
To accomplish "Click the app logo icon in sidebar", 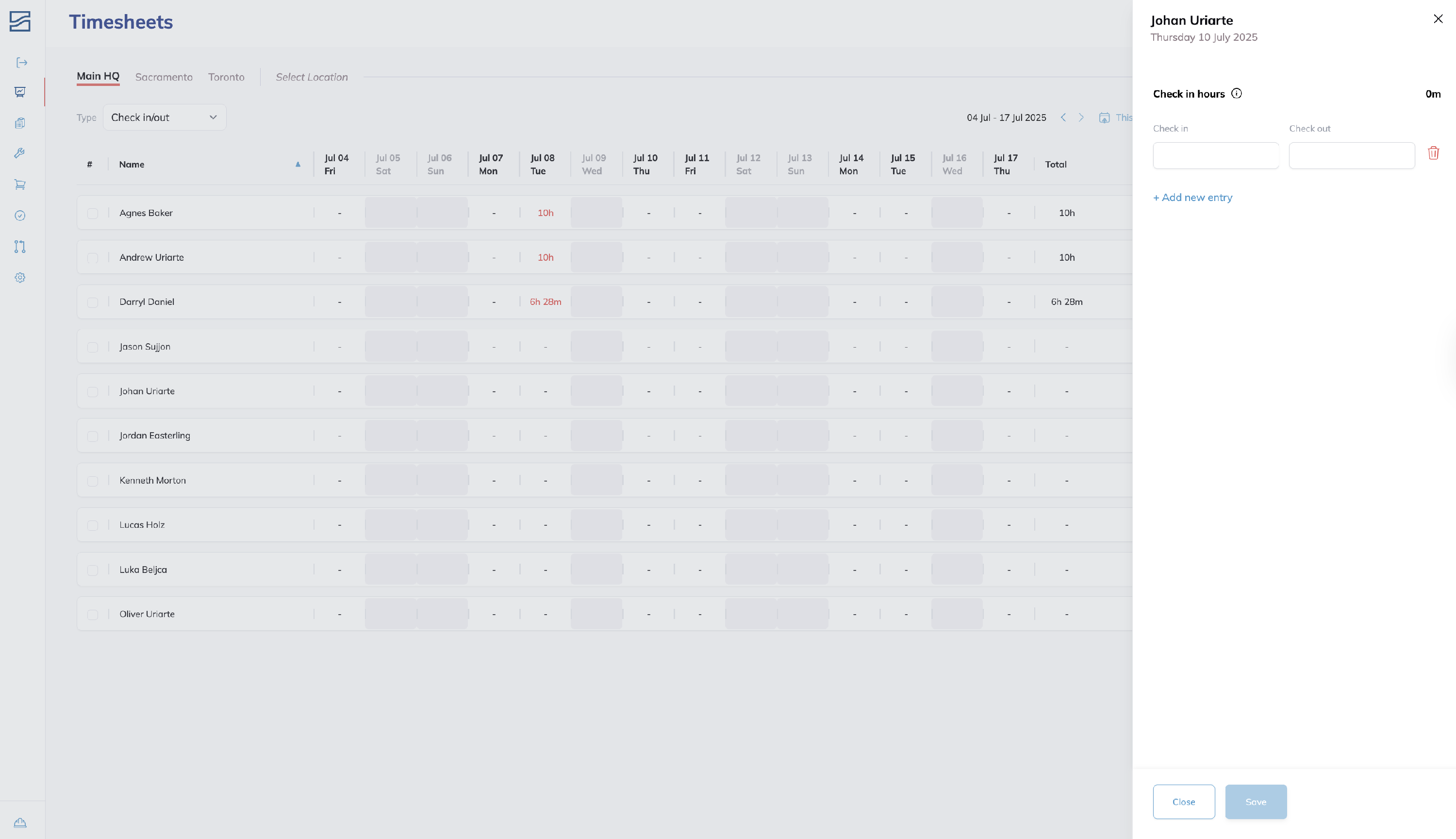I will tap(20, 21).
